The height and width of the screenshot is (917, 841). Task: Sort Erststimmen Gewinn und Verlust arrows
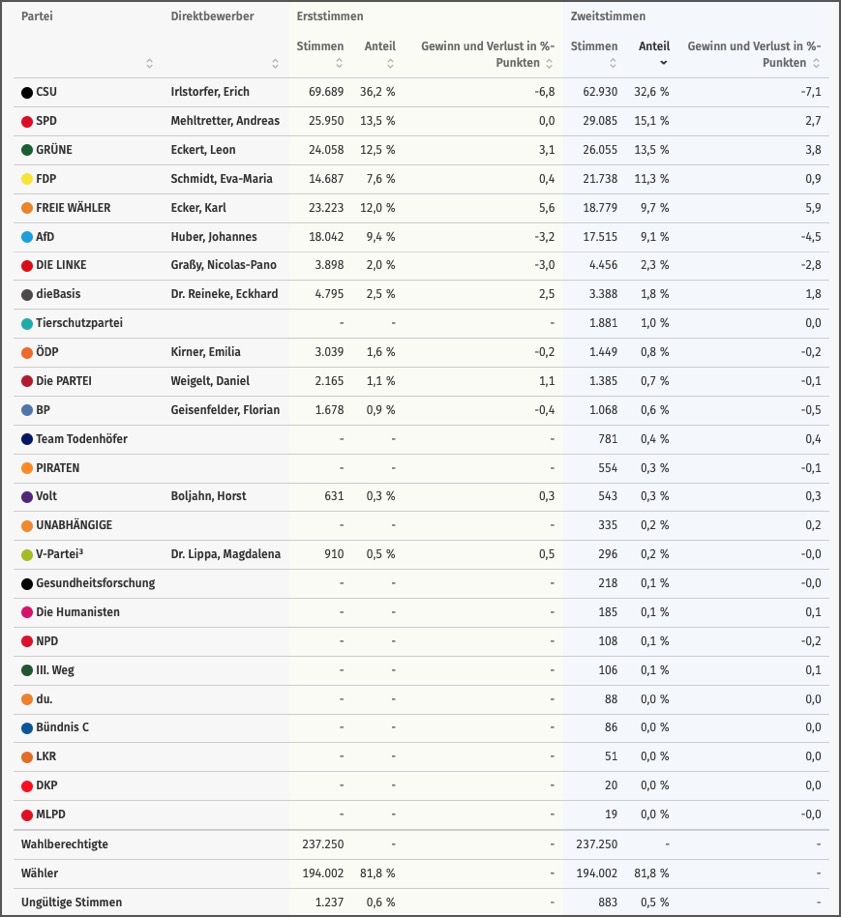tap(549, 63)
